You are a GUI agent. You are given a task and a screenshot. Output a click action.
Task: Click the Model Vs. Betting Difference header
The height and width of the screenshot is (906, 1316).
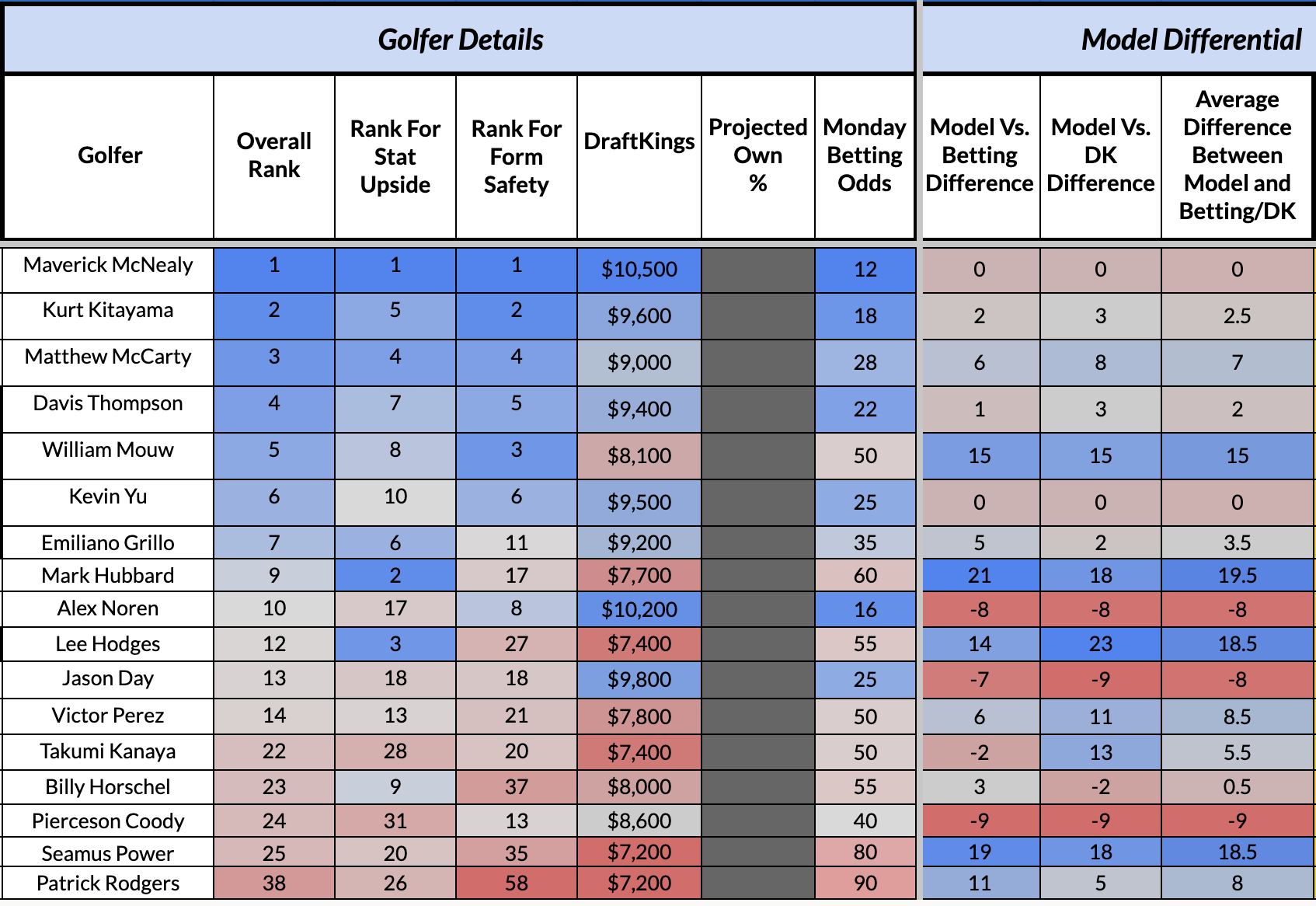tap(979, 155)
